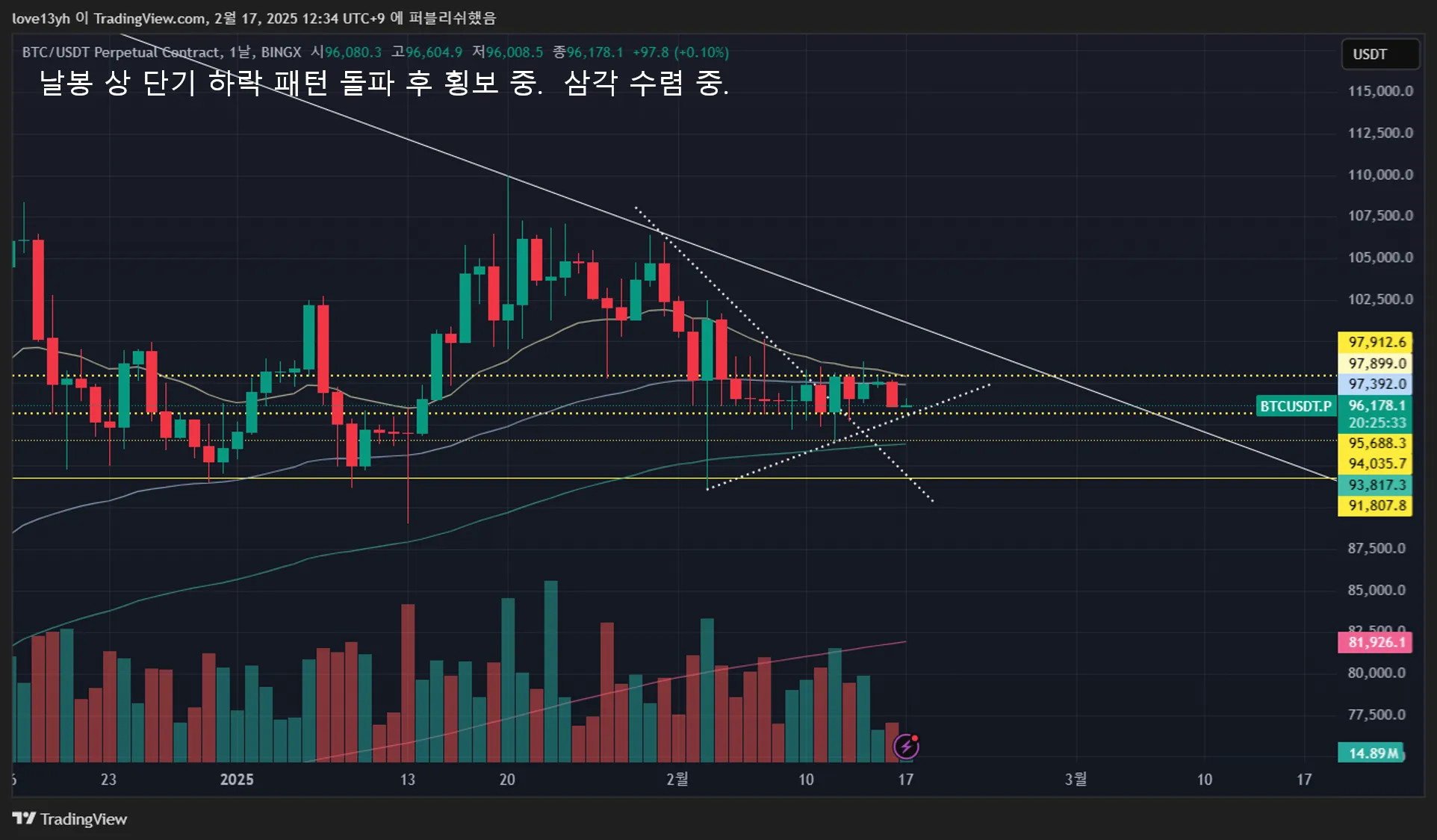Click the 20:25:33 countdown timer
1437x840 pixels.
click(1375, 423)
